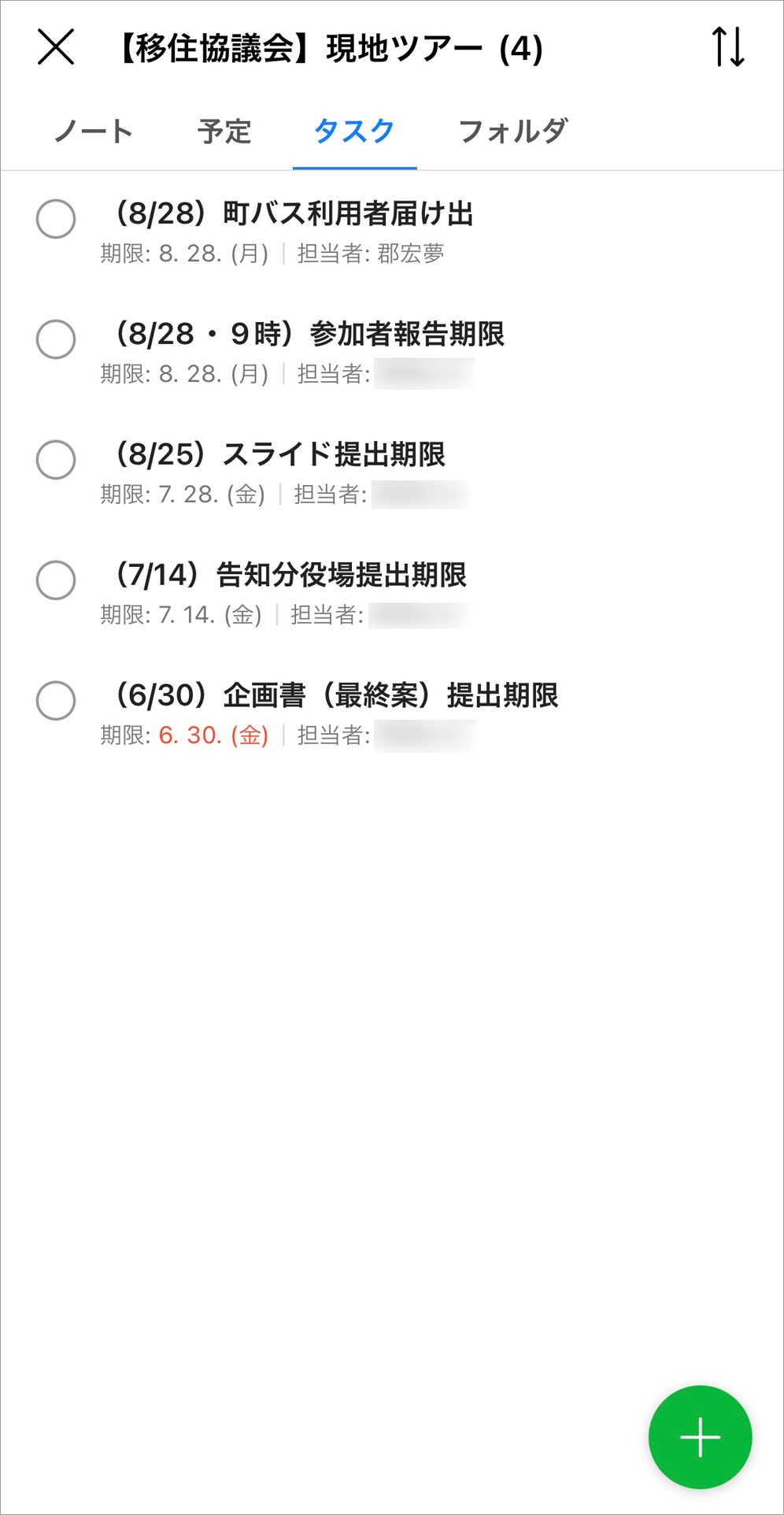Check off the 参加者報告期限 task circle
The width and height of the screenshot is (784, 1515).
[56, 339]
